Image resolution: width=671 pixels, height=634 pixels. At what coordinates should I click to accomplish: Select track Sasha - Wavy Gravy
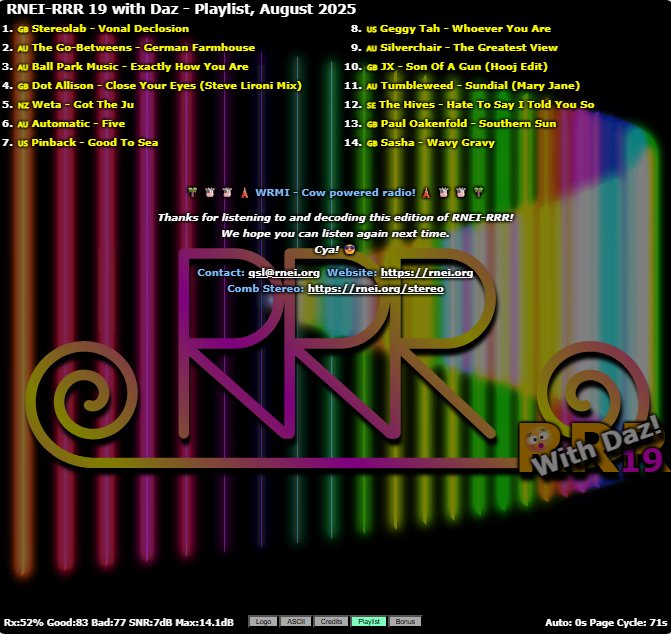(437, 142)
